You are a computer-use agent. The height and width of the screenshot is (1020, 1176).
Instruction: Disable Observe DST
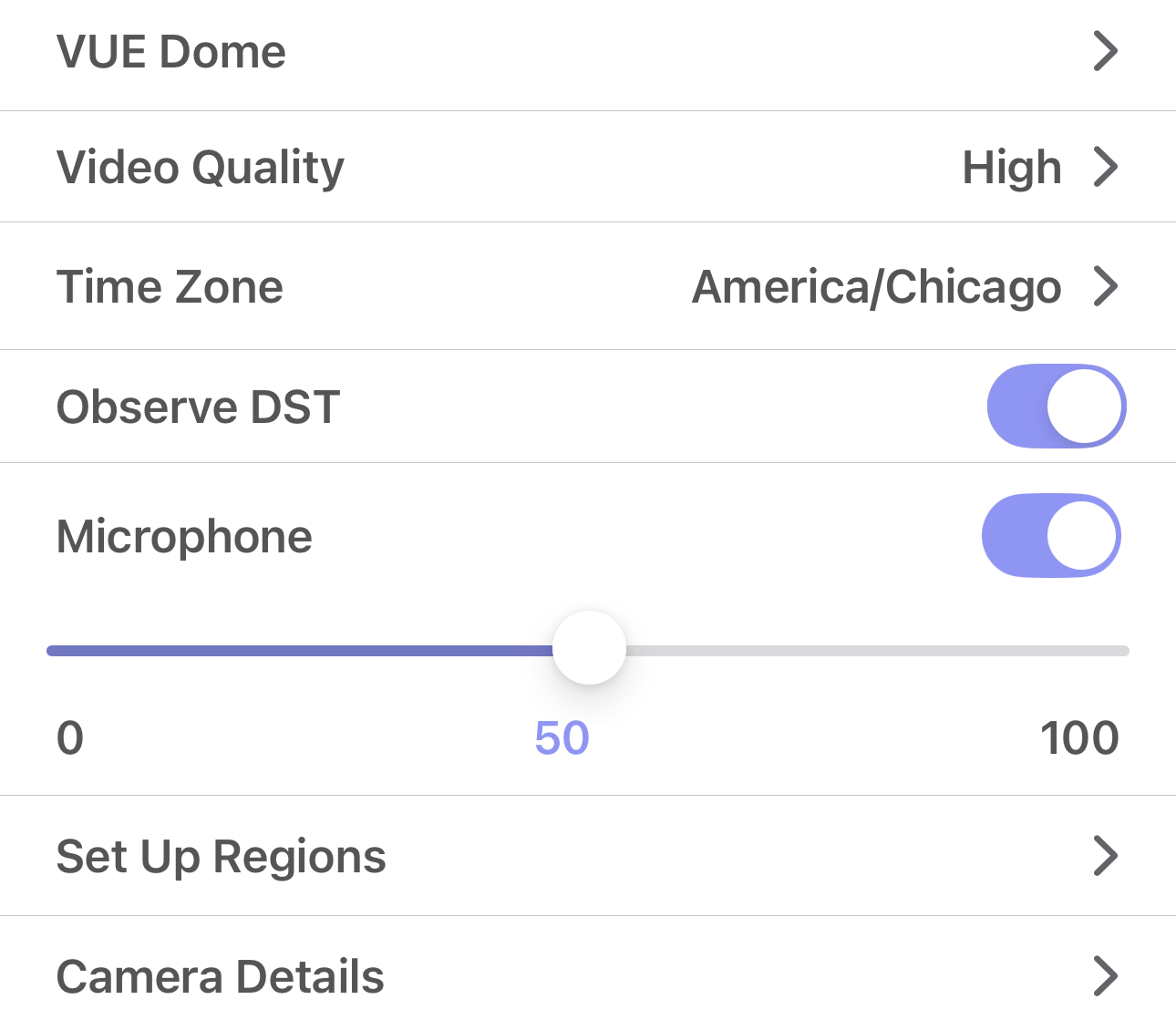[x=1057, y=407]
